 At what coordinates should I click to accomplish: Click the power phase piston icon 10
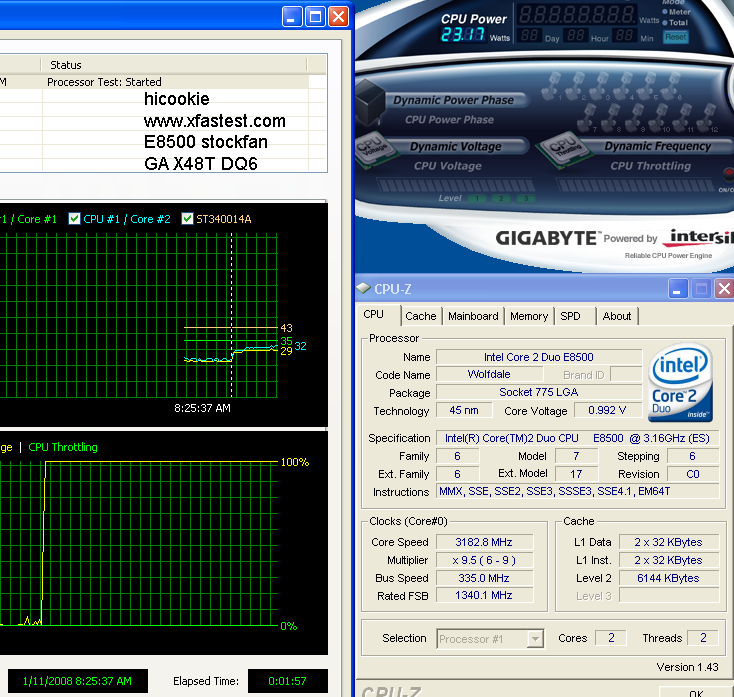tap(660, 117)
